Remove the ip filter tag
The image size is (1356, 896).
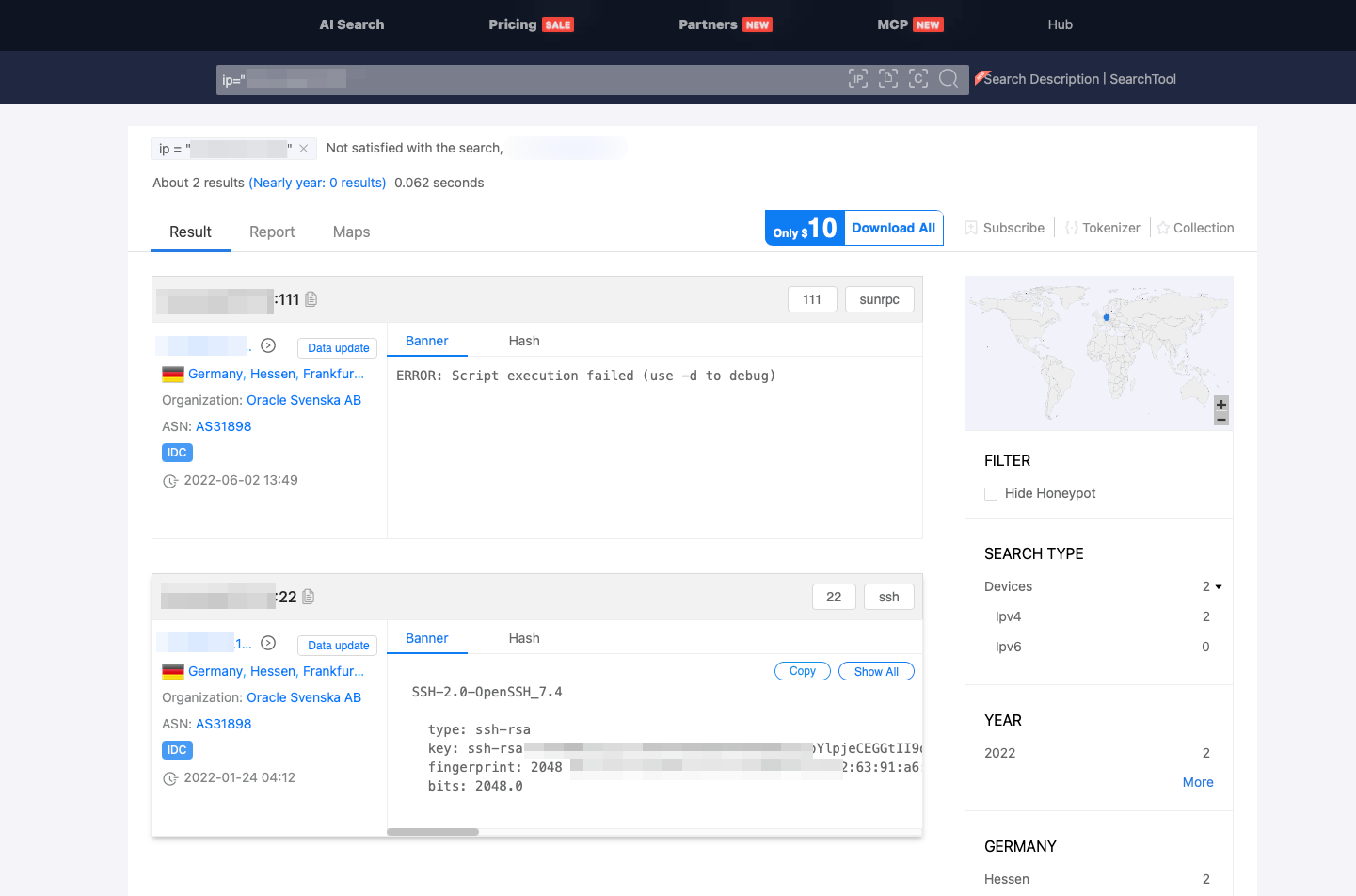coord(304,149)
